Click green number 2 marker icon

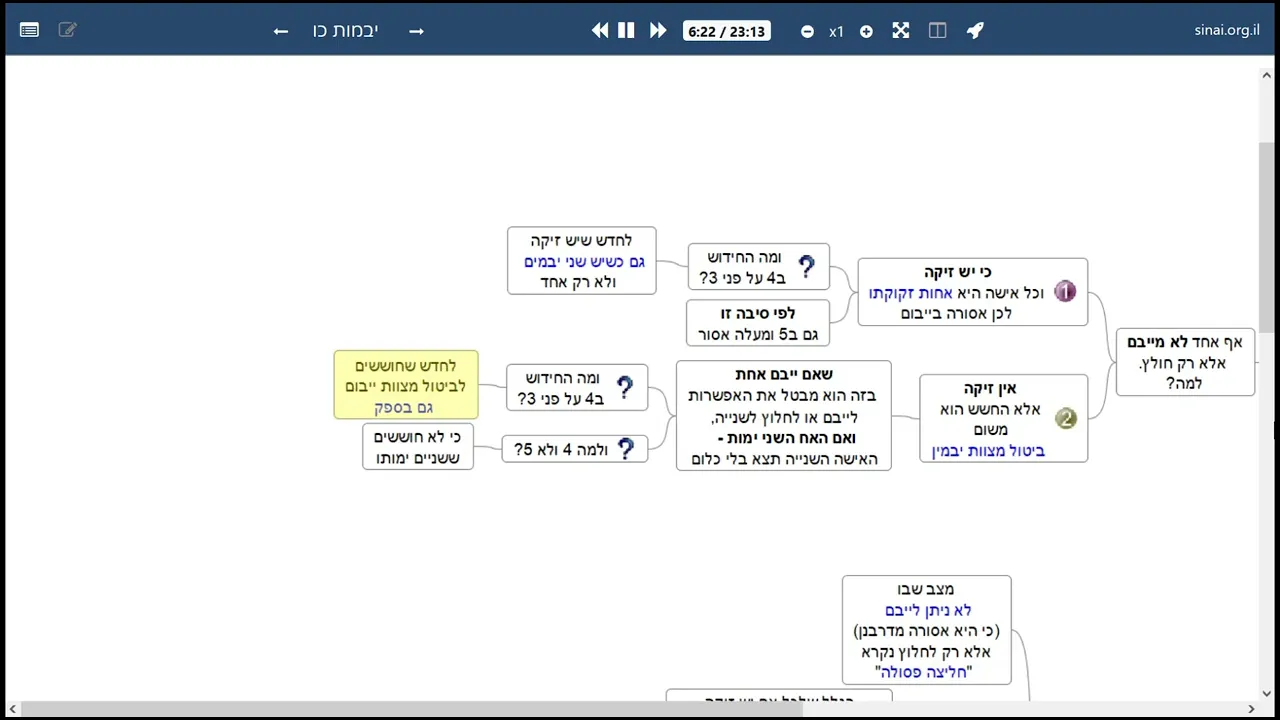pos(1065,419)
